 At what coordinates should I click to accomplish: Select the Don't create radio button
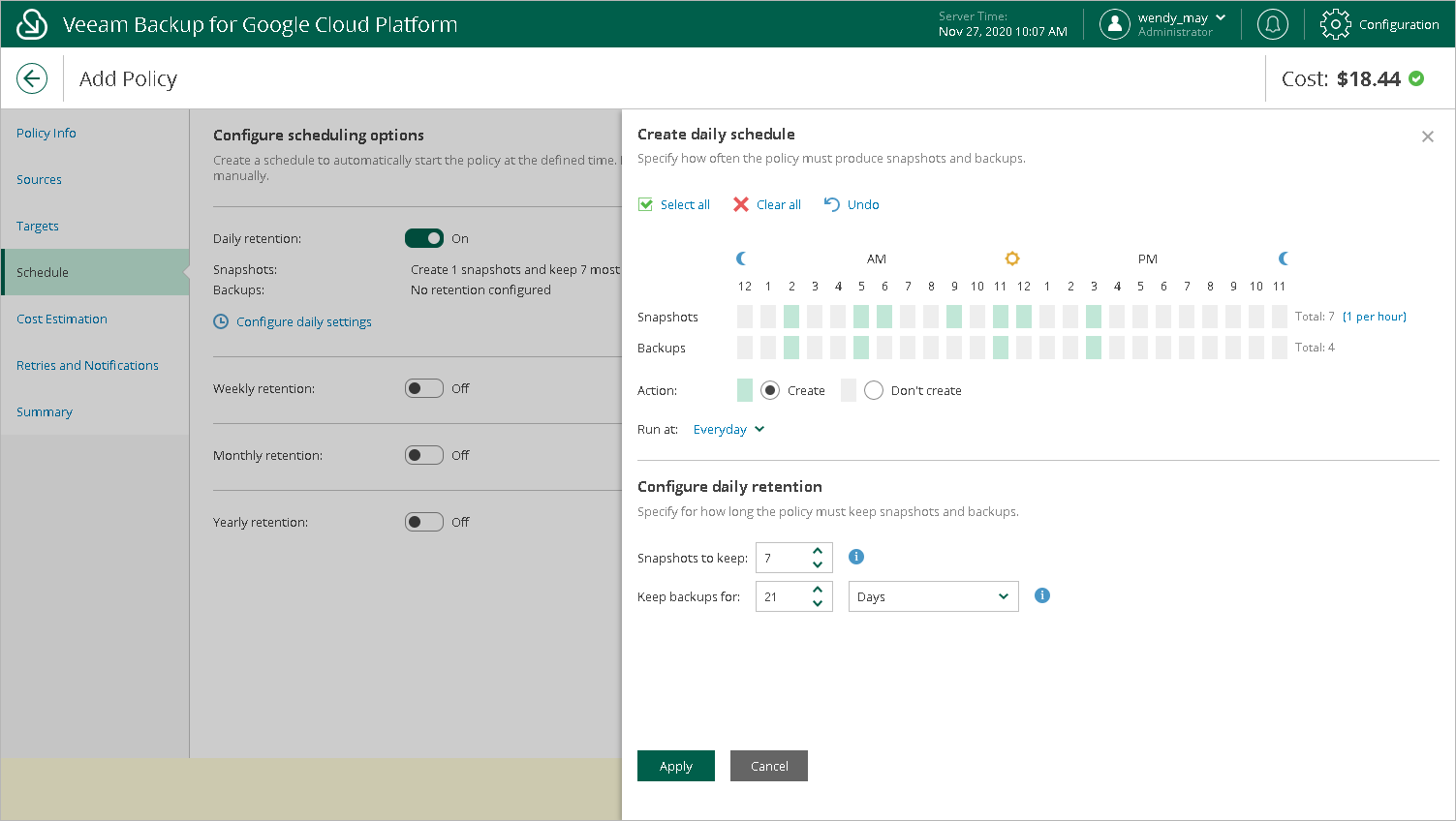[874, 390]
